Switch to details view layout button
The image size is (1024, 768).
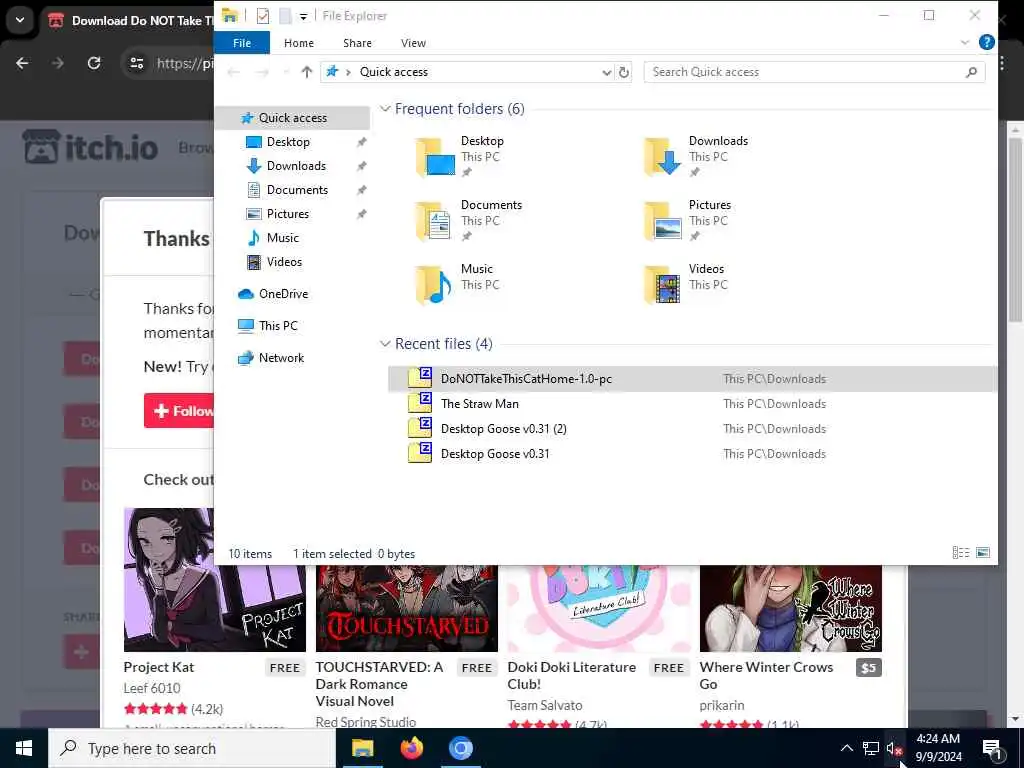(x=961, y=553)
